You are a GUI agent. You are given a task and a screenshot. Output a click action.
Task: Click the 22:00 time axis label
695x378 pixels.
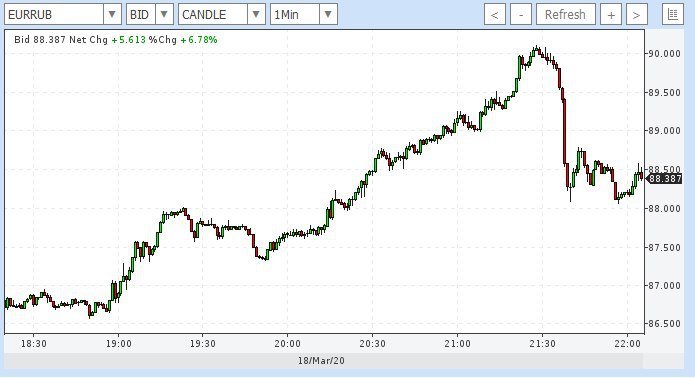[628, 344]
